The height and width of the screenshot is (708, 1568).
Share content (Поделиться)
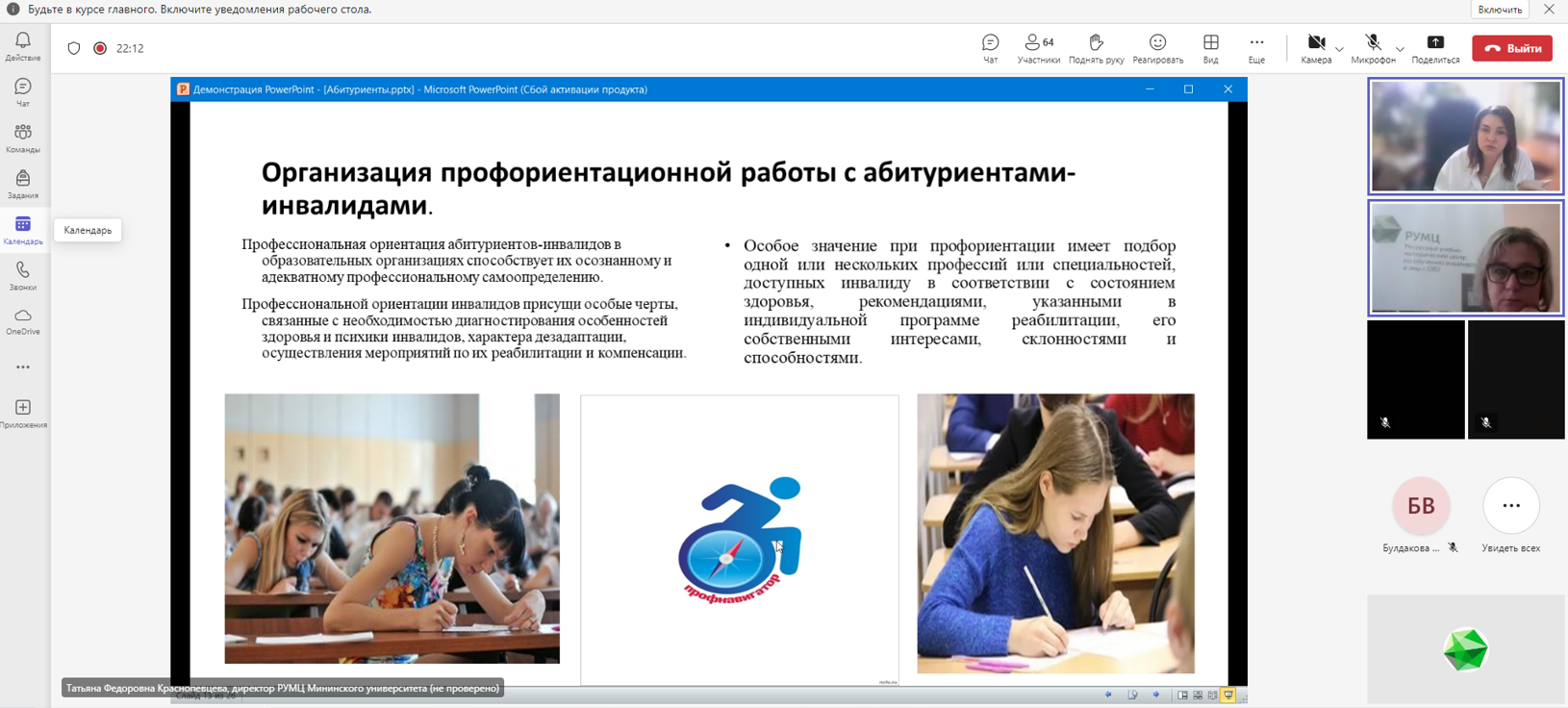[1435, 49]
